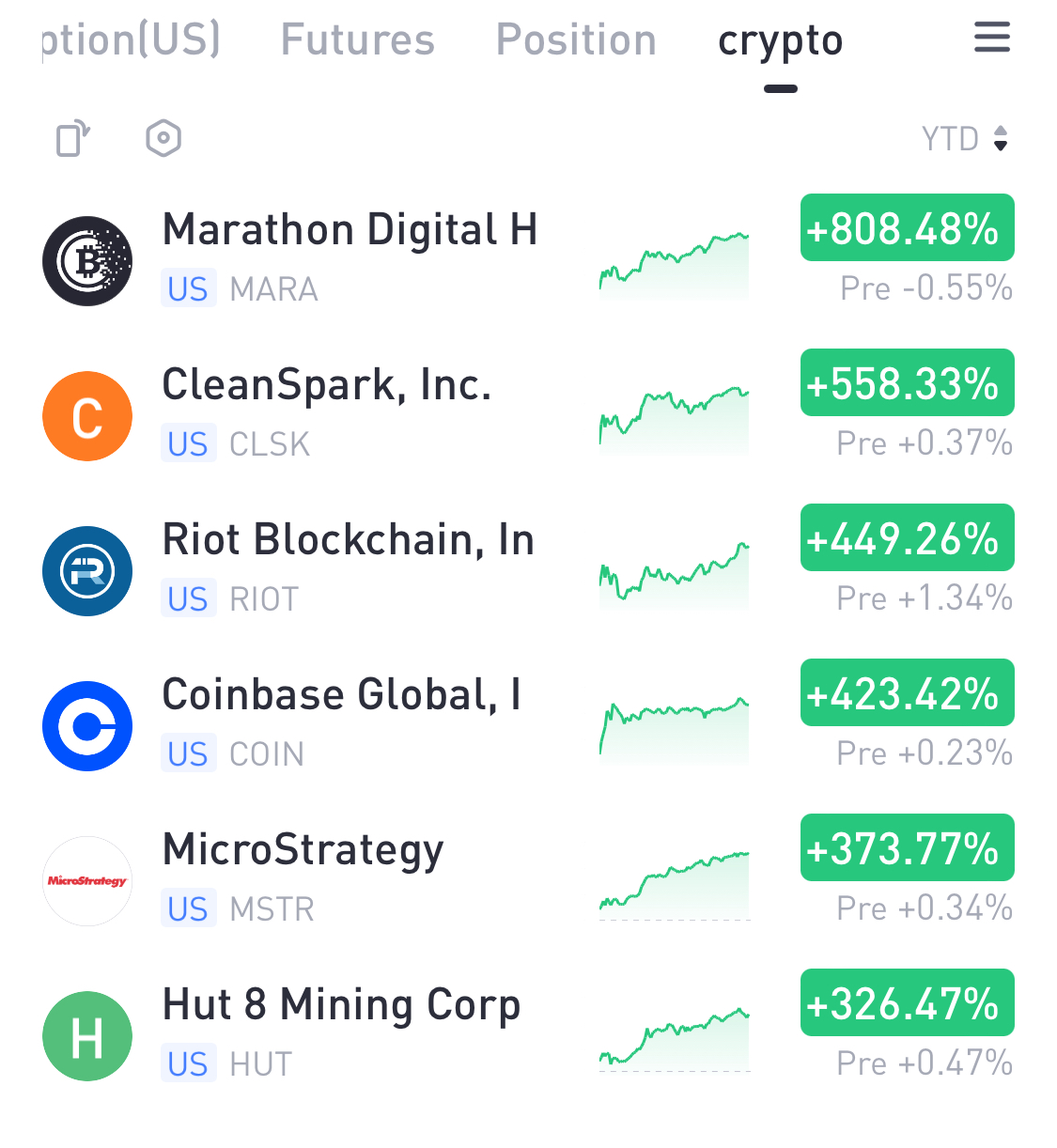Open the Option(US) tab
The height and width of the screenshot is (1148, 1057).
pos(132,40)
